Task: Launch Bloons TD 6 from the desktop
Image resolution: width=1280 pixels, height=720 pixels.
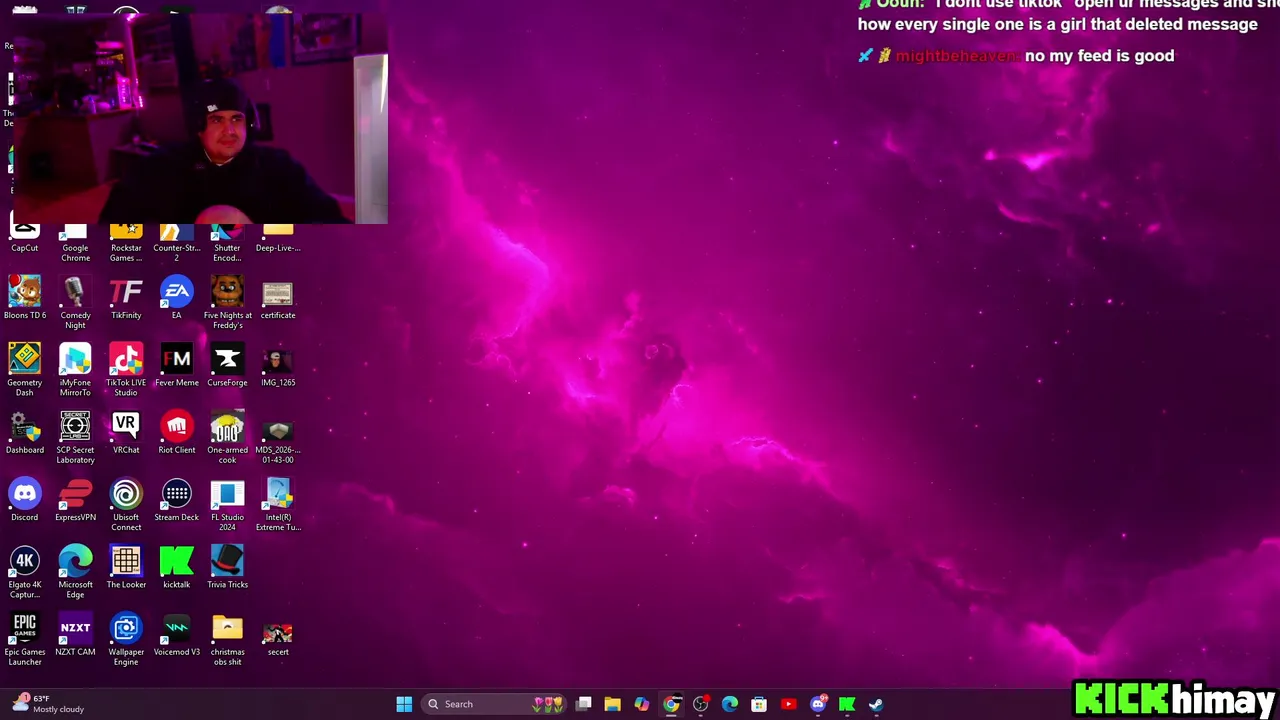Action: point(25,299)
